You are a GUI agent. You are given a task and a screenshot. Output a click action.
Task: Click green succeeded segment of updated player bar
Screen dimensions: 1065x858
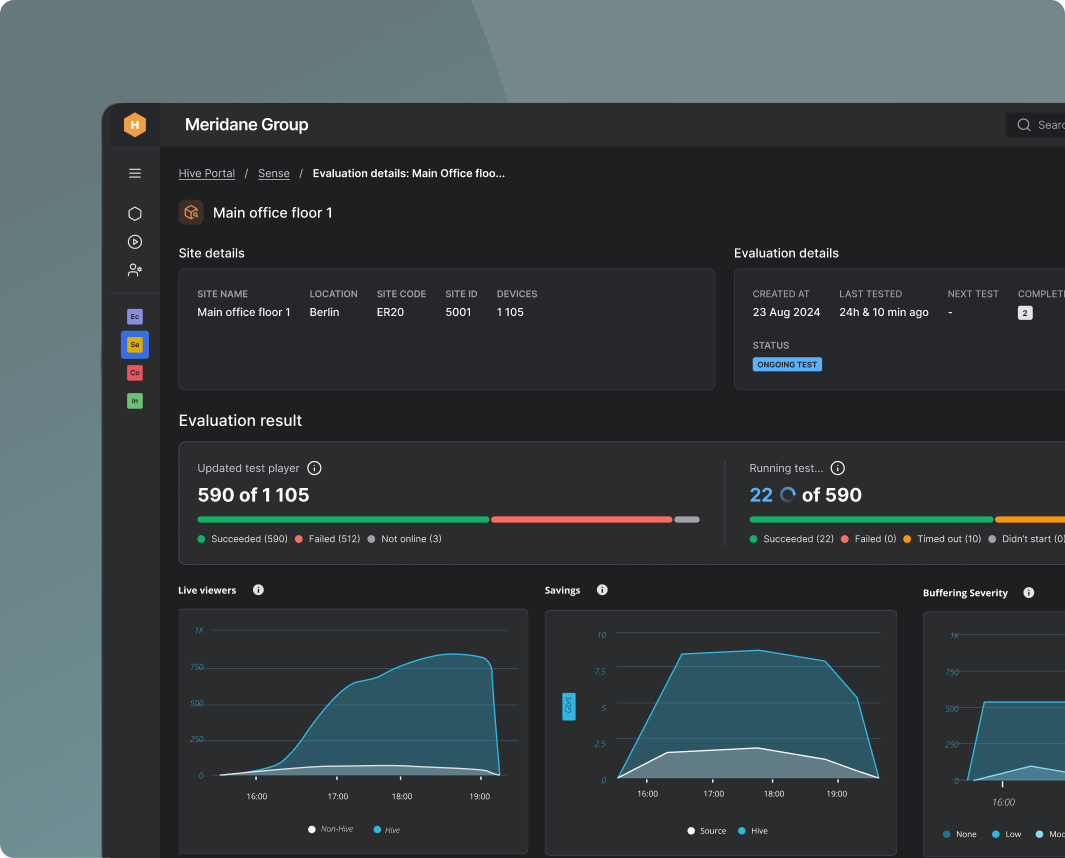[x=343, y=520]
